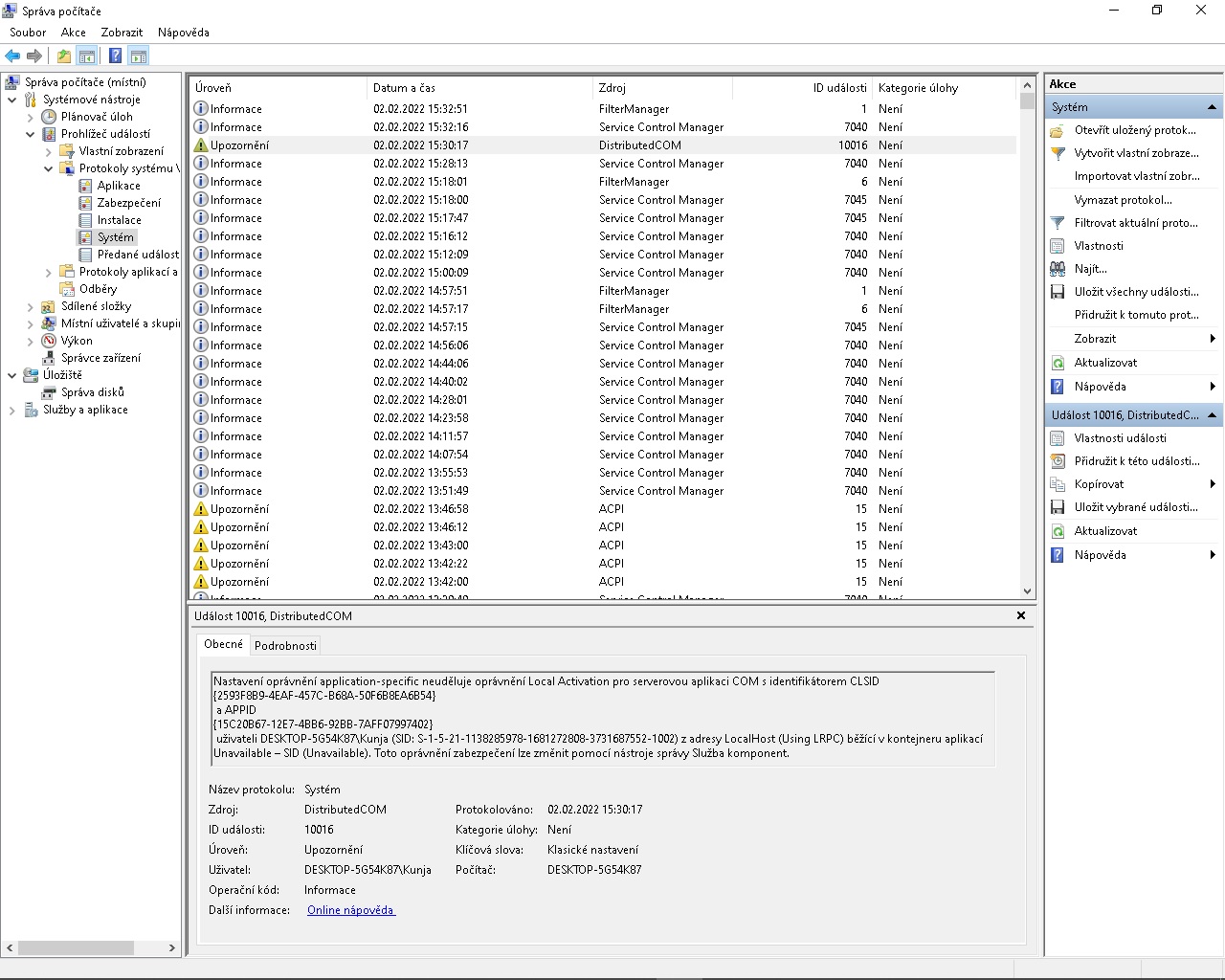Open the Akce menu
The height and width of the screenshot is (980, 1225).
pyautogui.click(x=73, y=32)
